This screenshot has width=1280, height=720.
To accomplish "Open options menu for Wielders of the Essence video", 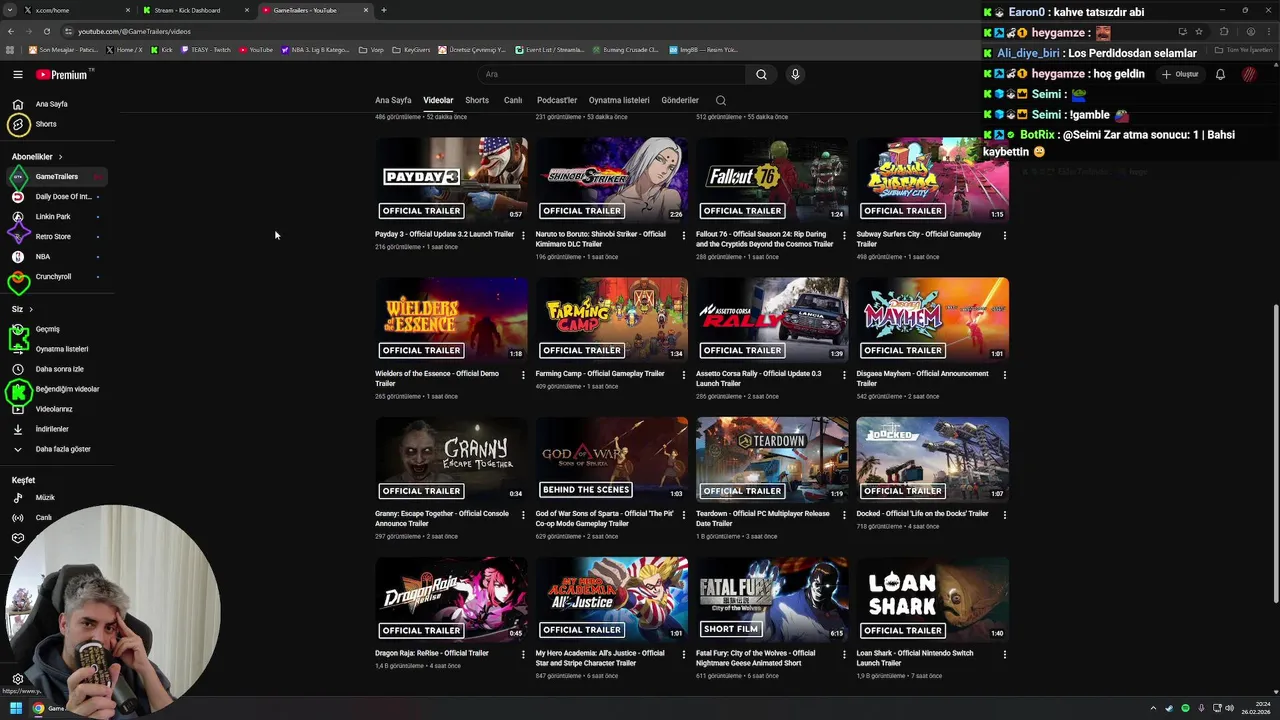I will point(523,375).
